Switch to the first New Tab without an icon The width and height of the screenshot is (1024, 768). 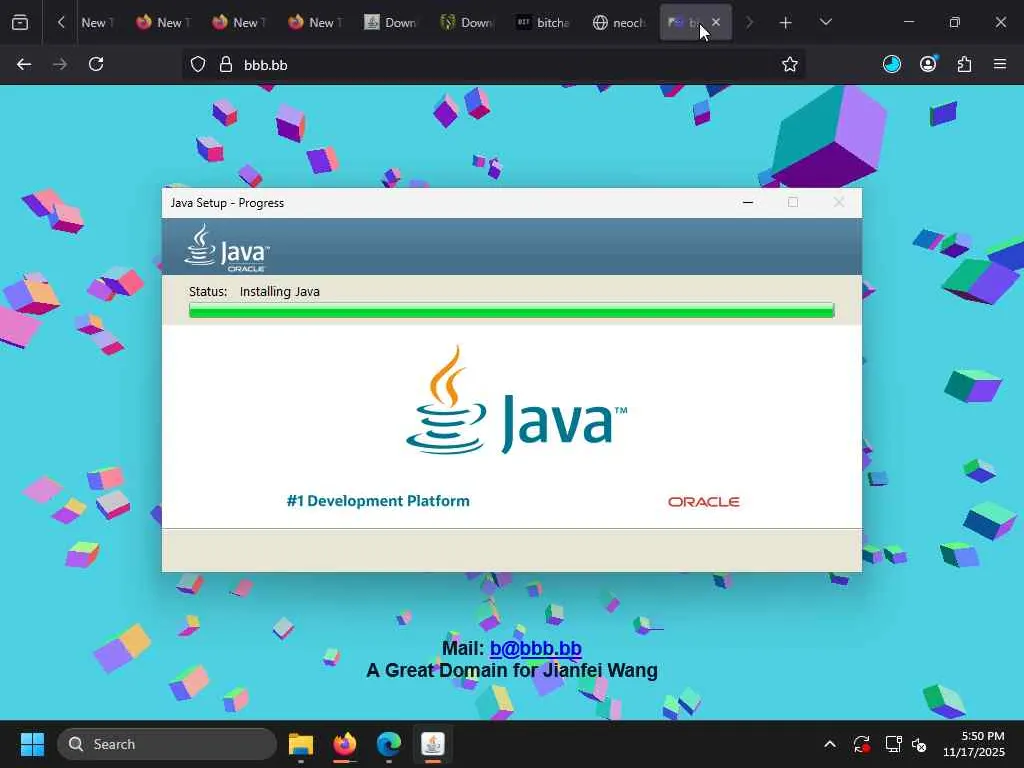[97, 22]
